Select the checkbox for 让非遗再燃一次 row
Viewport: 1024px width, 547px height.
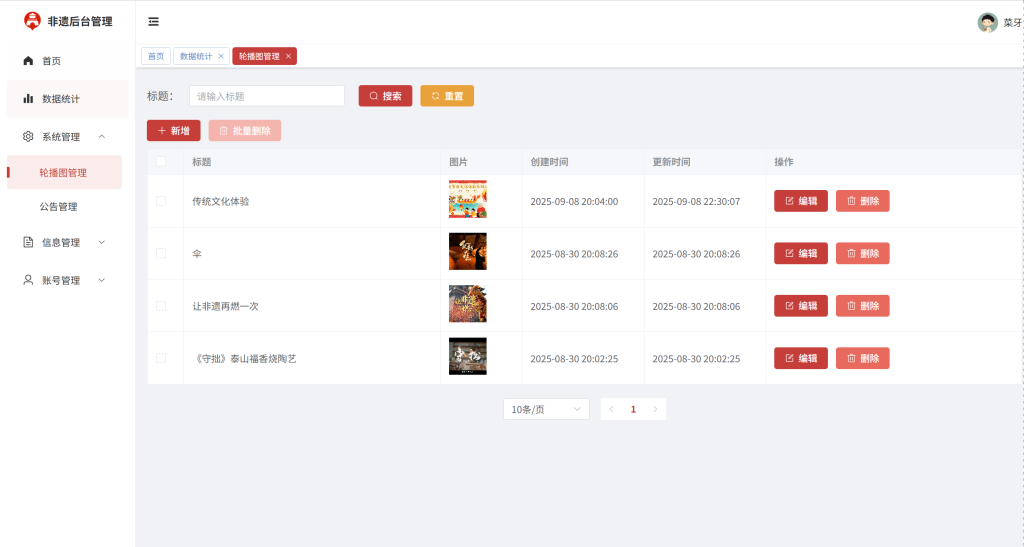tap(161, 305)
